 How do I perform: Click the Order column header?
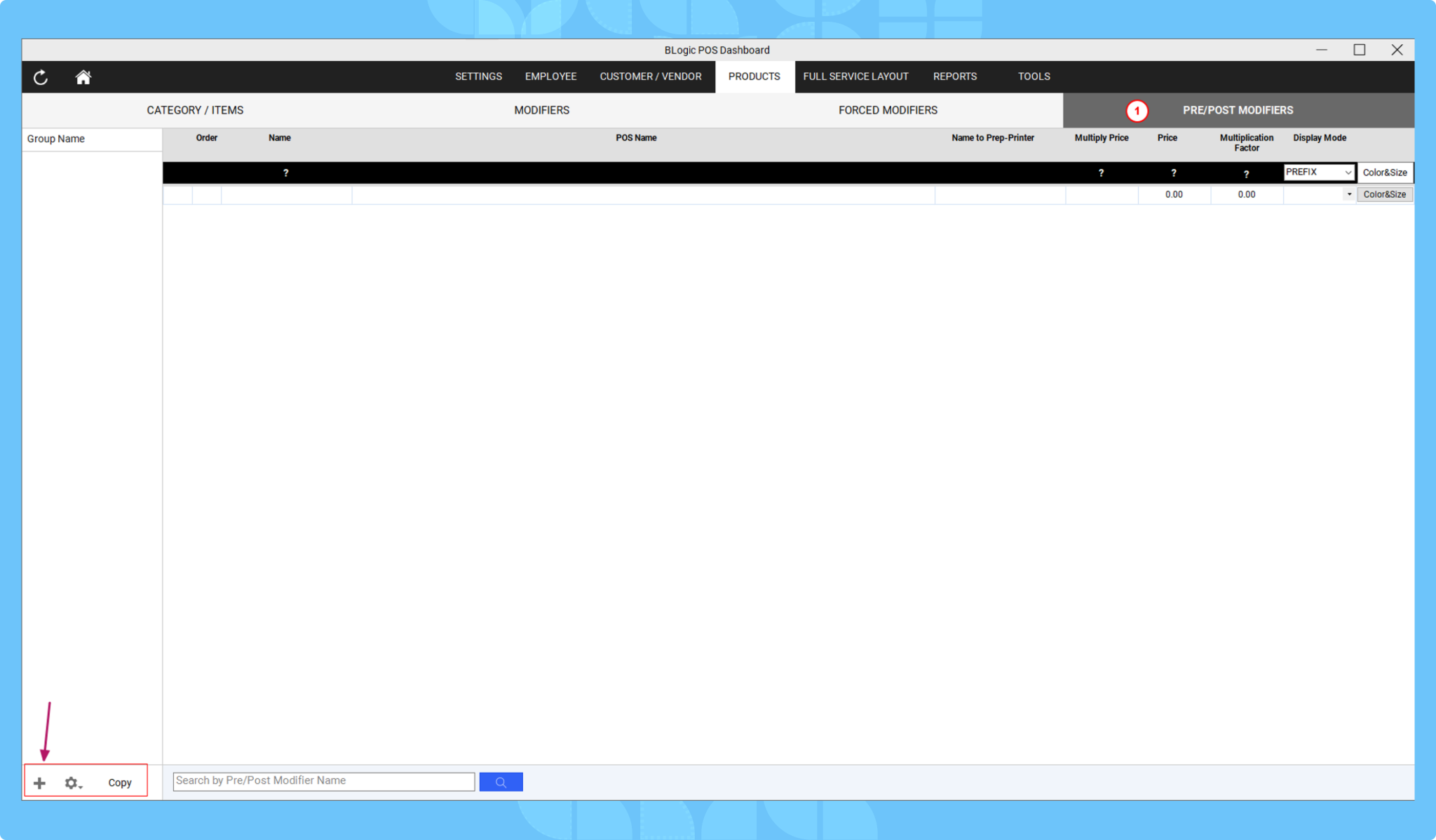[x=206, y=138]
